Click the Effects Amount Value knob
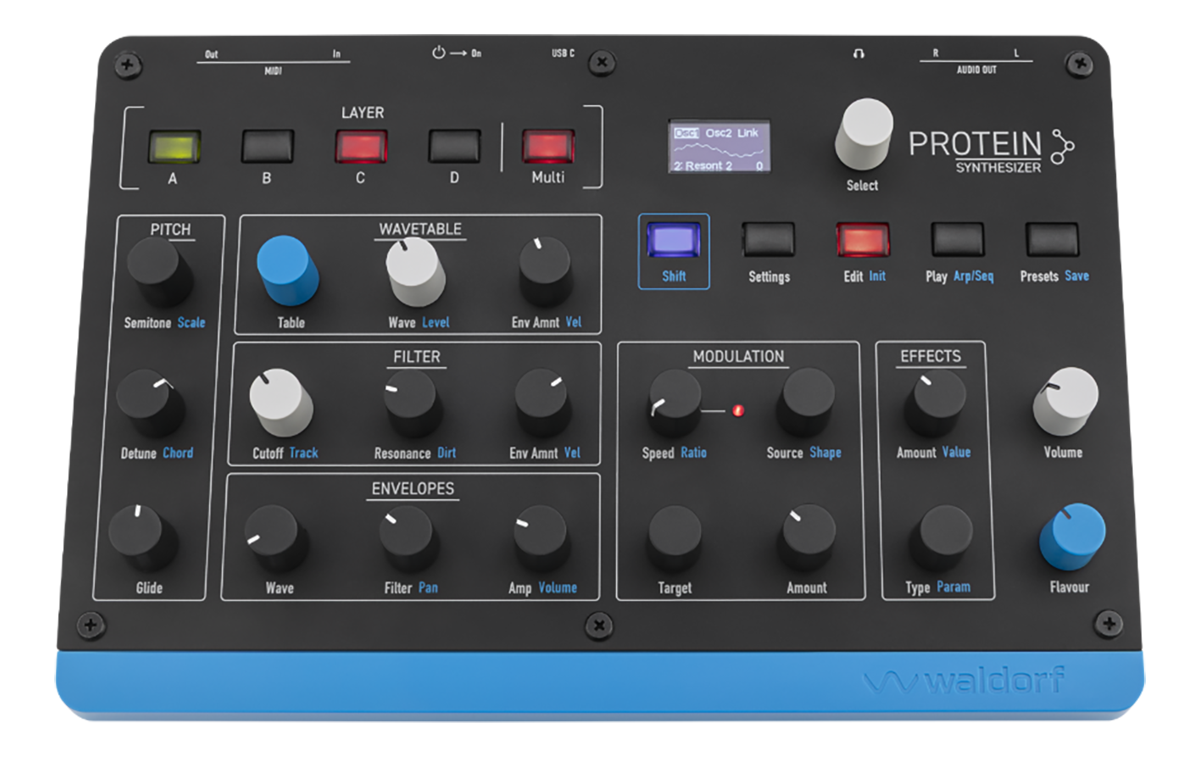 pyautogui.click(x=935, y=403)
